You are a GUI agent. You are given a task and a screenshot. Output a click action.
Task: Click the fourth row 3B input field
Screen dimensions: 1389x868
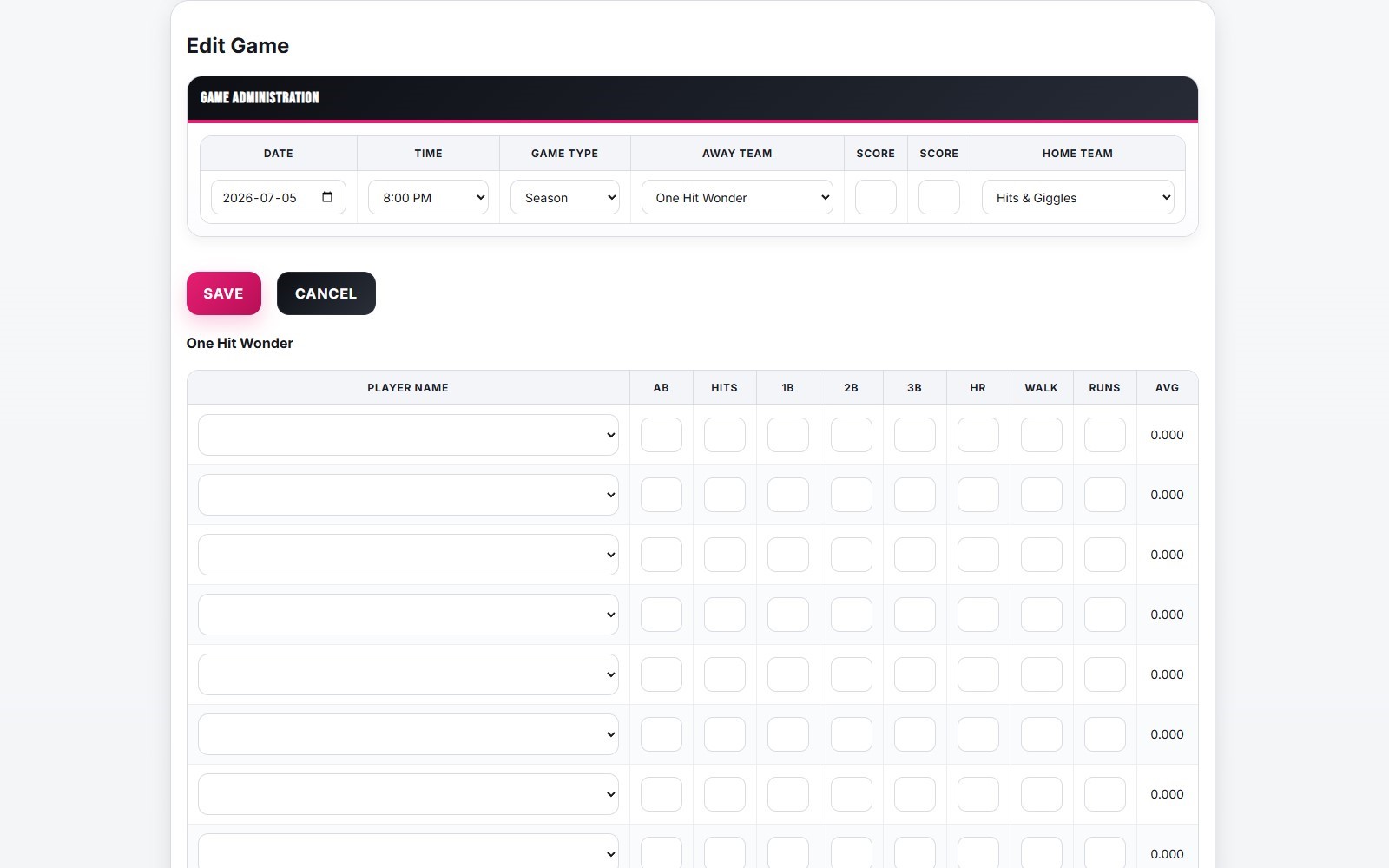click(915, 615)
